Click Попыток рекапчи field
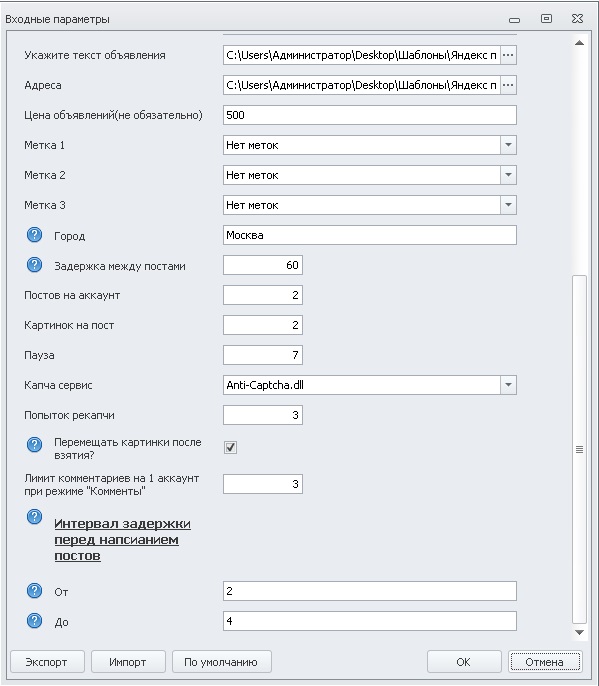599x686 pixels. 263,415
